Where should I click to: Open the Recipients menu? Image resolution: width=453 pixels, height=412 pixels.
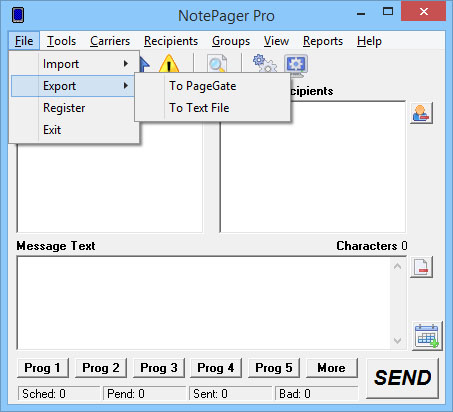171,41
